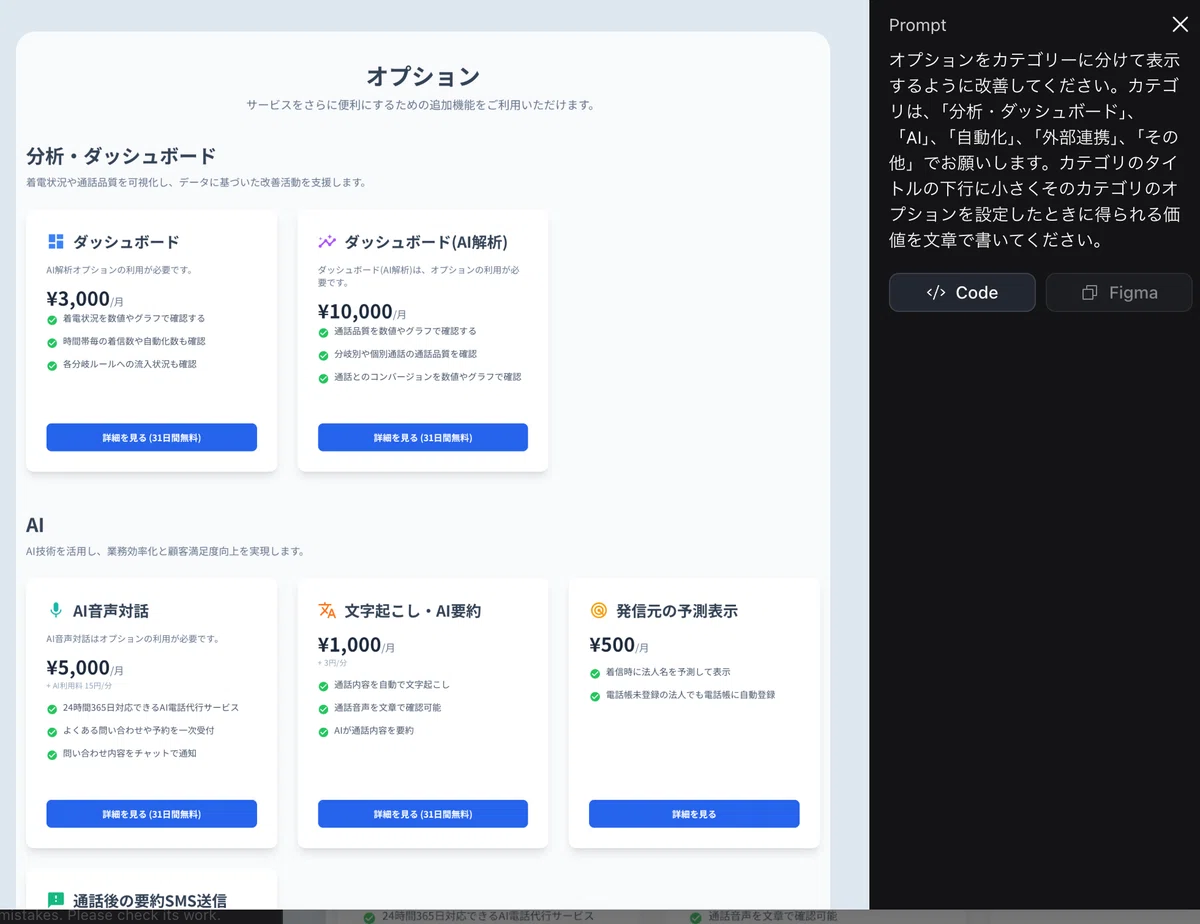Click the Figma tab copy icon

point(1090,293)
